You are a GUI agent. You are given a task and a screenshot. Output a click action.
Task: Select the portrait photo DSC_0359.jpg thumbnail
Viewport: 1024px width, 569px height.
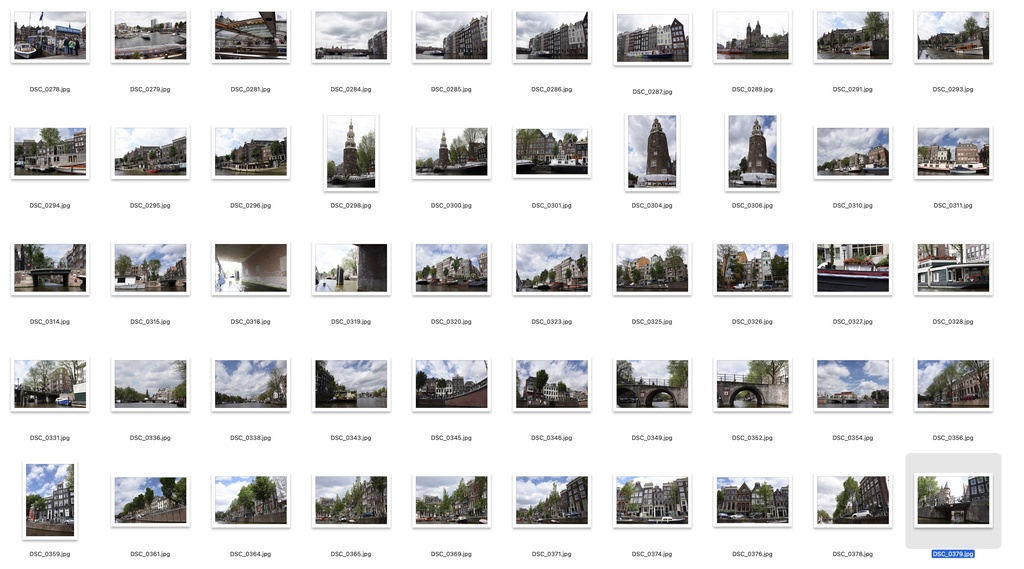(50, 500)
